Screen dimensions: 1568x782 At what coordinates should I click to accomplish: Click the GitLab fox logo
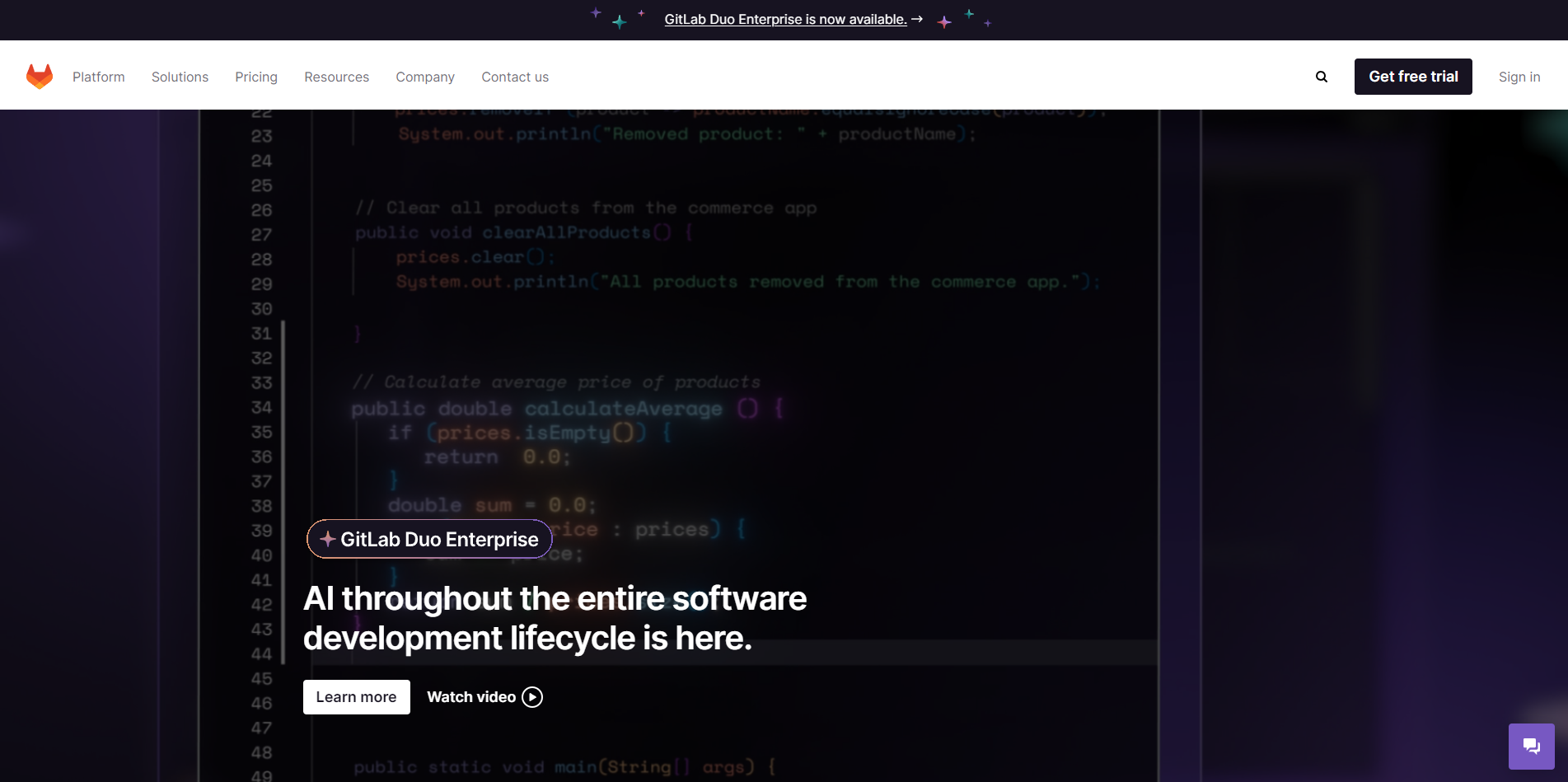[x=39, y=76]
